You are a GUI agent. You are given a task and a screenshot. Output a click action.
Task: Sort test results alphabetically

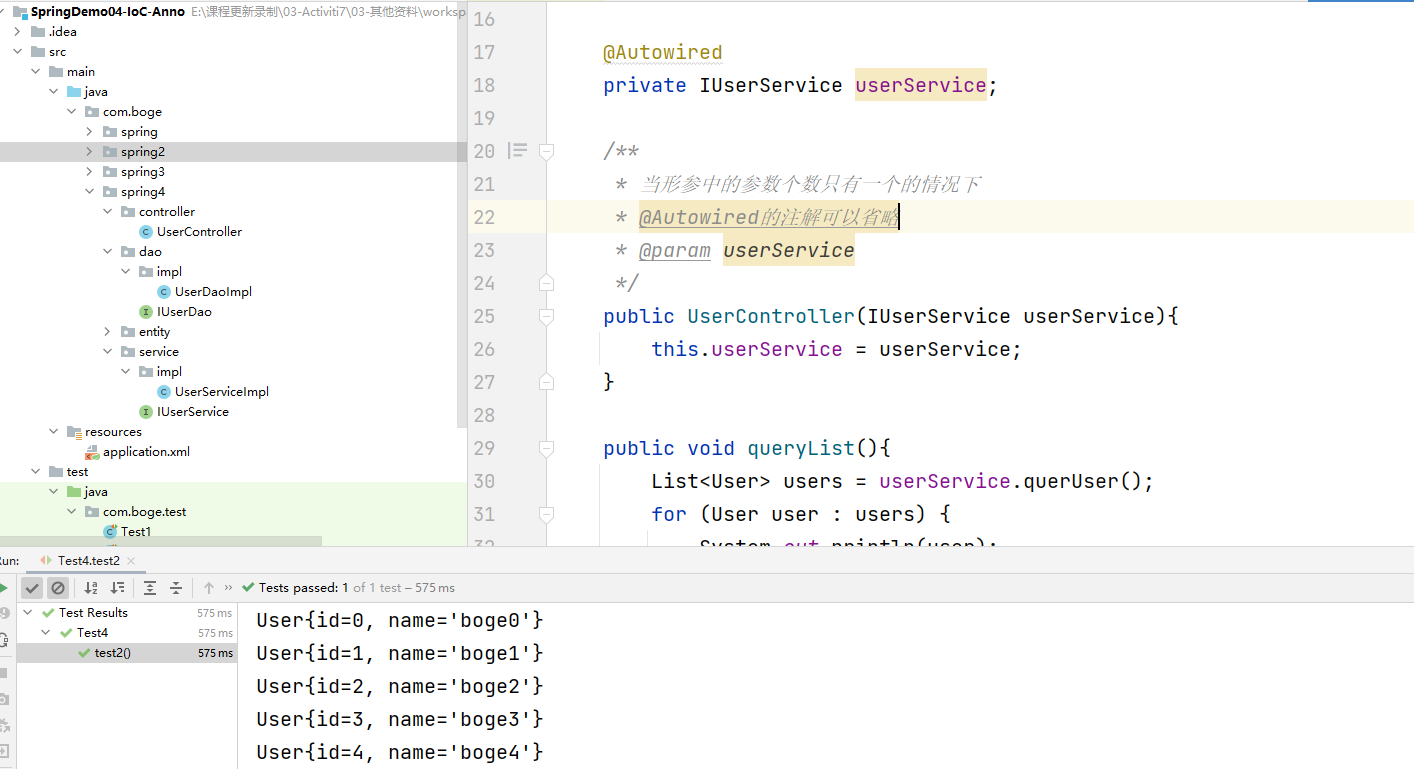coord(91,588)
